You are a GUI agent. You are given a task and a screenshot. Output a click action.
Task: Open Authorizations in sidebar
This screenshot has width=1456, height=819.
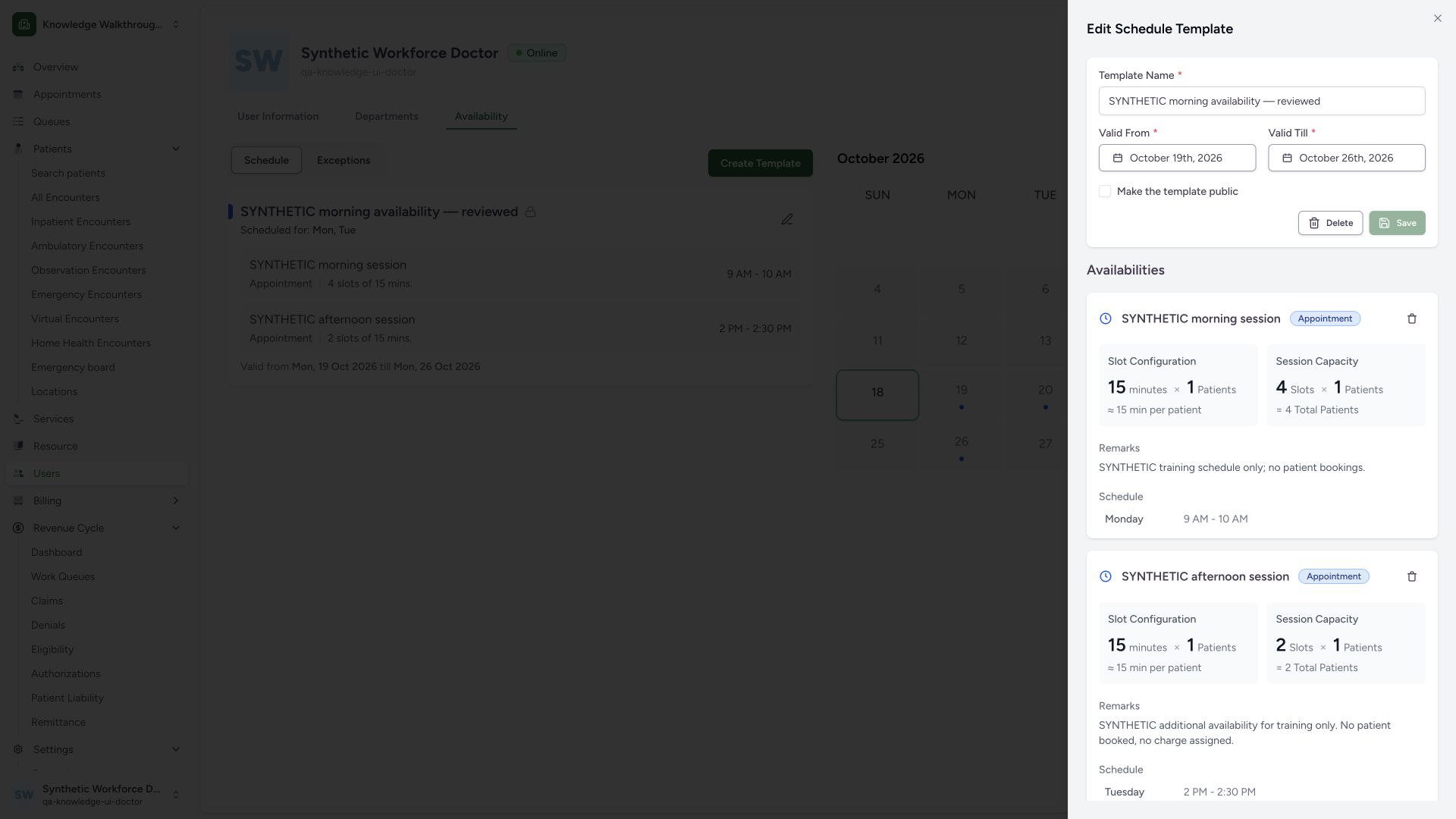coord(65,673)
